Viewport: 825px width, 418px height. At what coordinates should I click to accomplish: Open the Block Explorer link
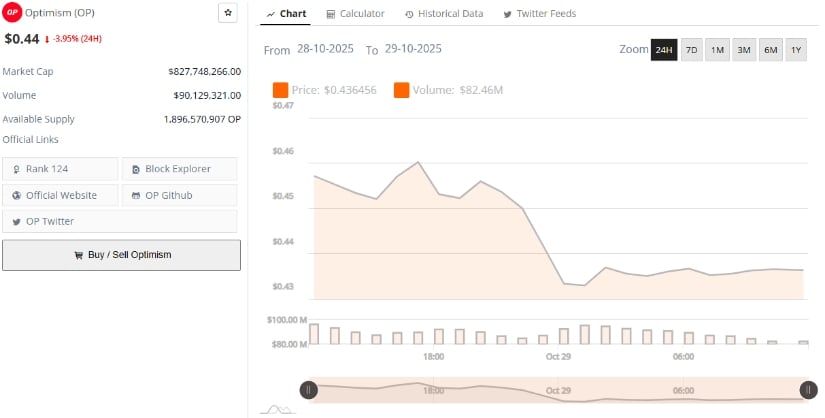pos(180,169)
